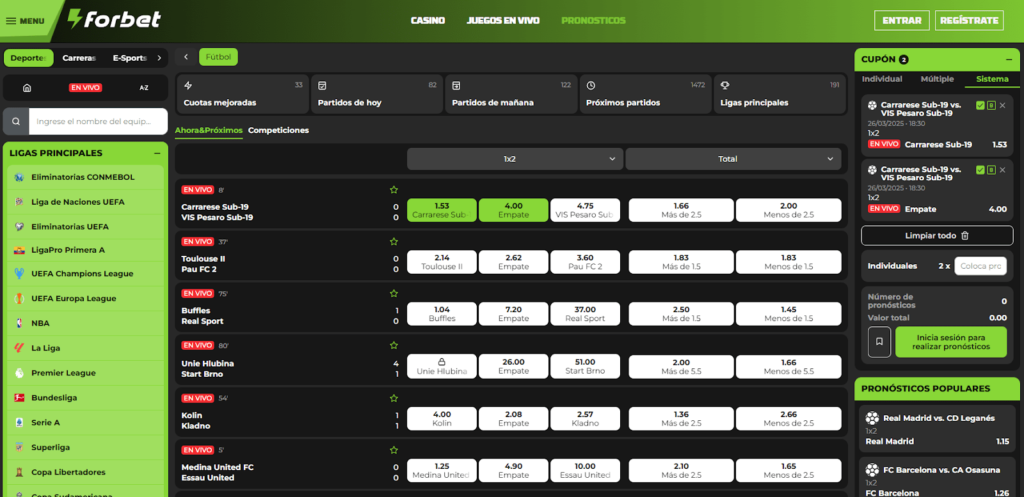
Task: Open the Partidos de mañana card
Action: coord(511,94)
